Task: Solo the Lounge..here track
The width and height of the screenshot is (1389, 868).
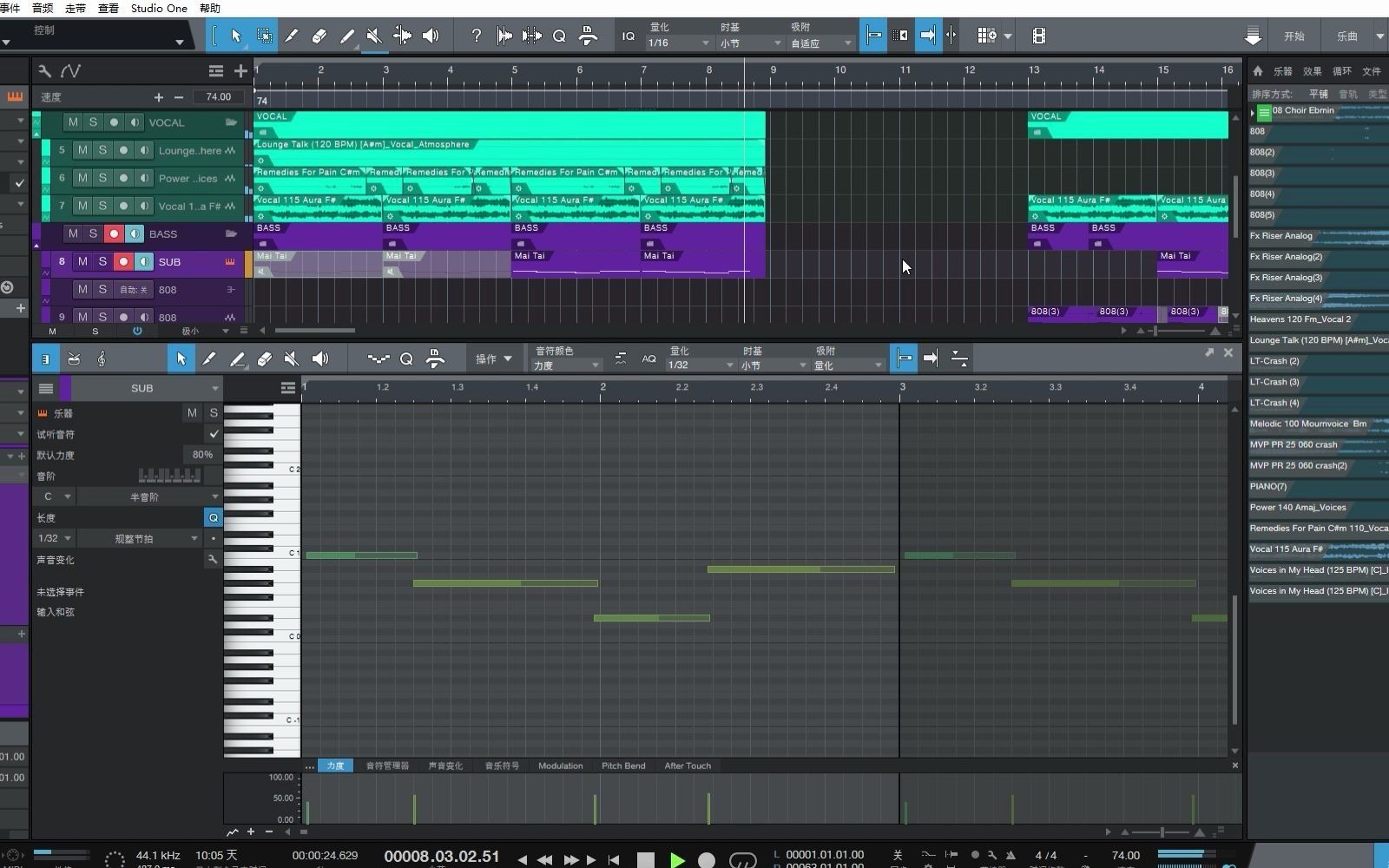Action: click(x=102, y=150)
